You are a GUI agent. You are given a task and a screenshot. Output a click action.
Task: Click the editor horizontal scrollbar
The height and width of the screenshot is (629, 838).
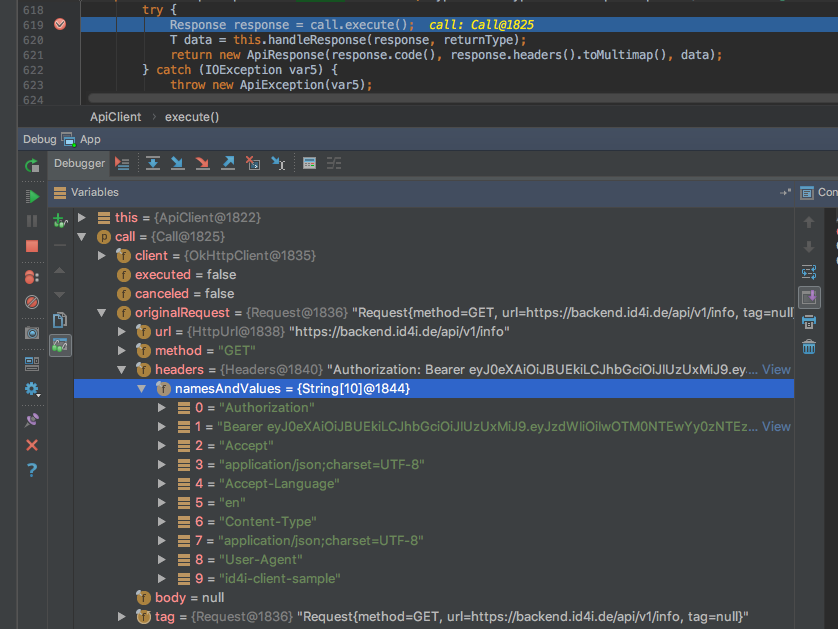click(463, 98)
